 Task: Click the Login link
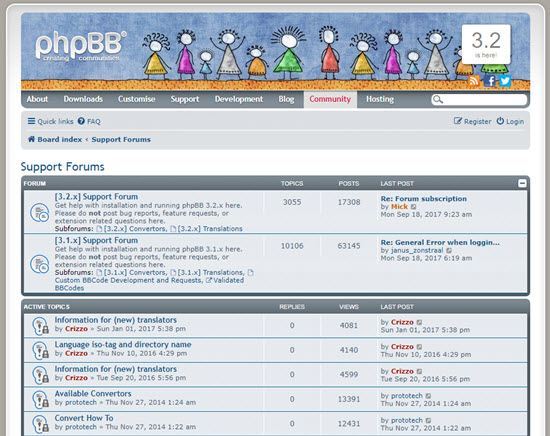point(510,121)
